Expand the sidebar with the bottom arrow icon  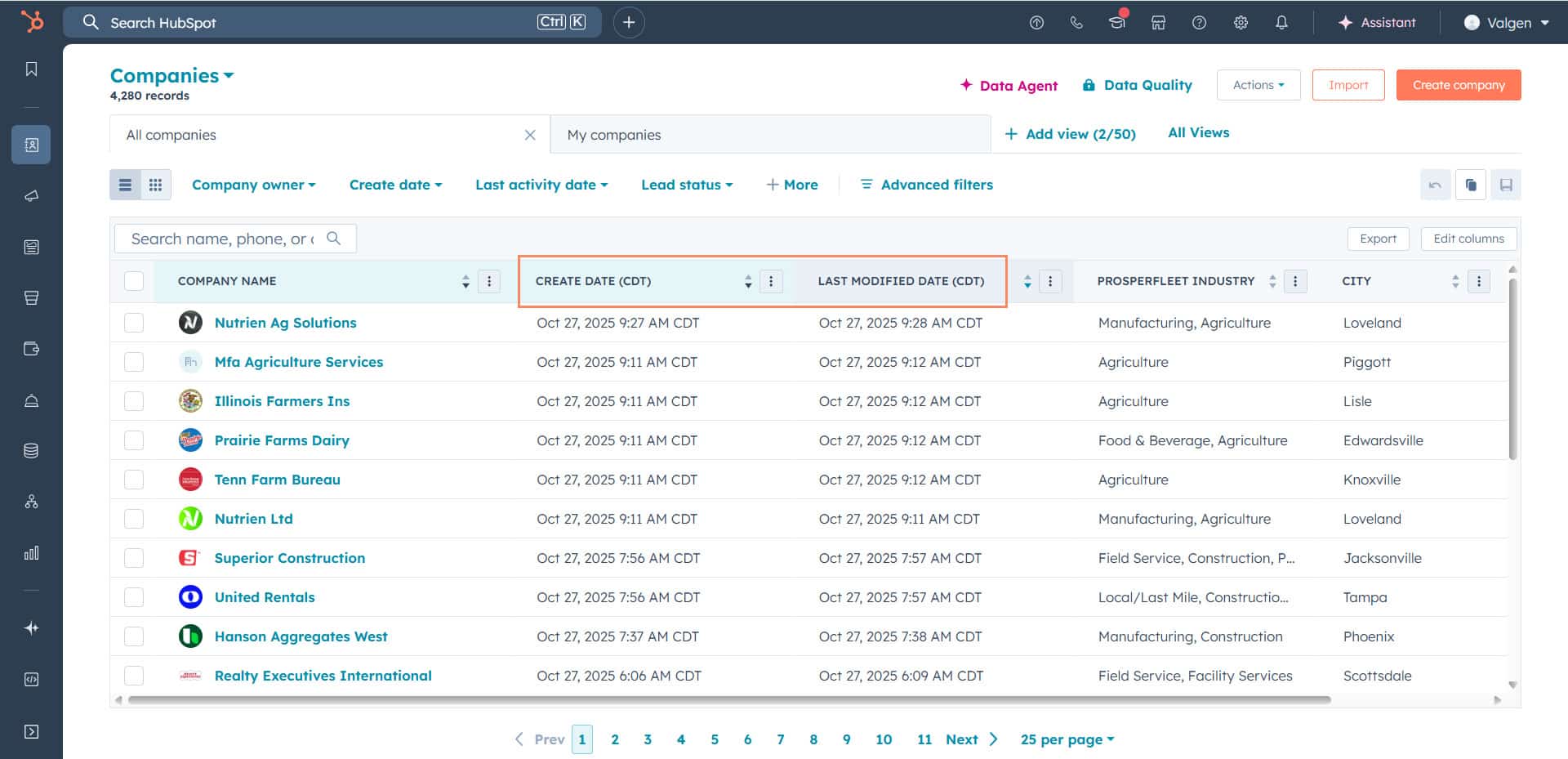[31, 731]
